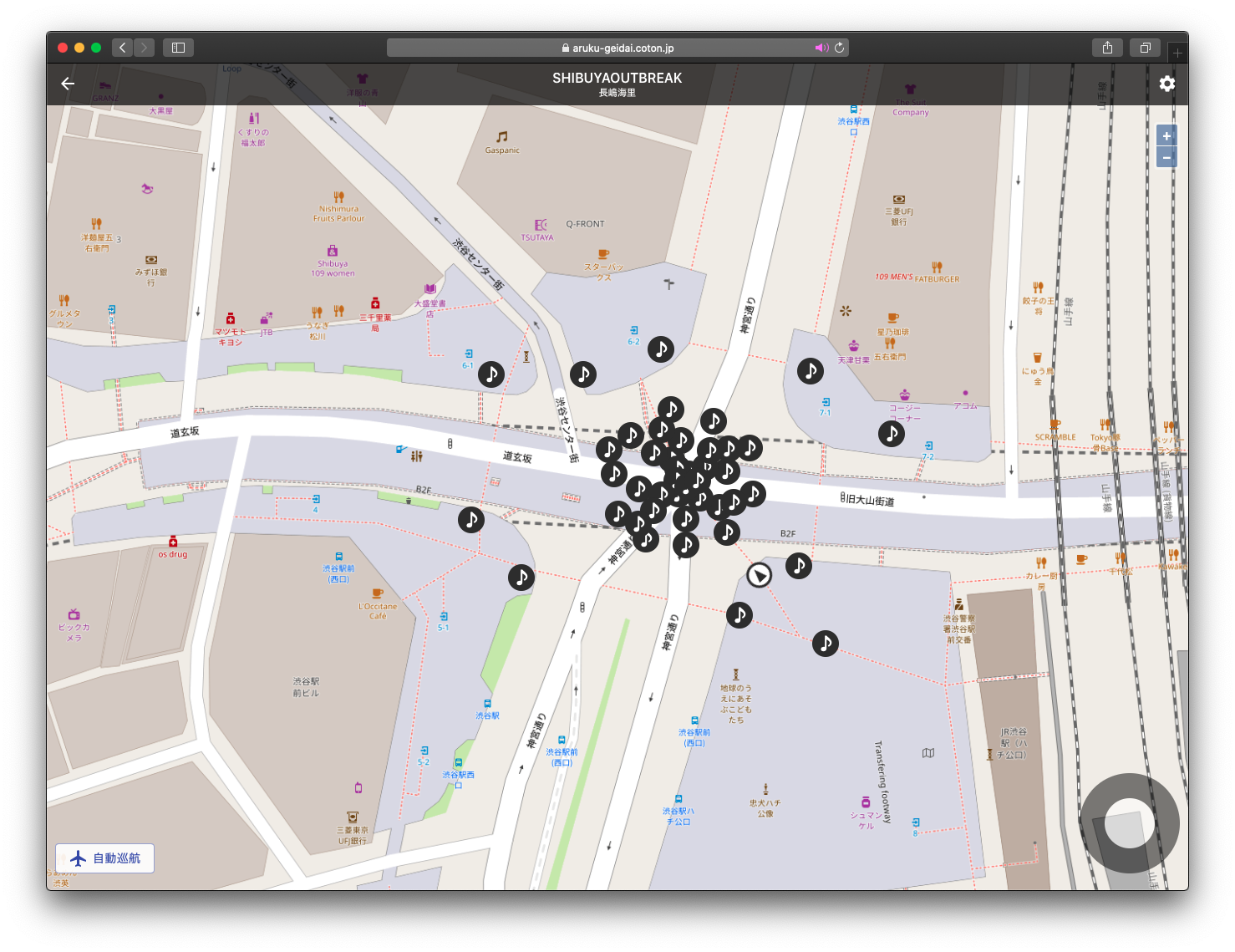Click the music note above 地球のうえにあそぶこどもたち
This screenshot has height=952, width=1235.
pos(739,615)
